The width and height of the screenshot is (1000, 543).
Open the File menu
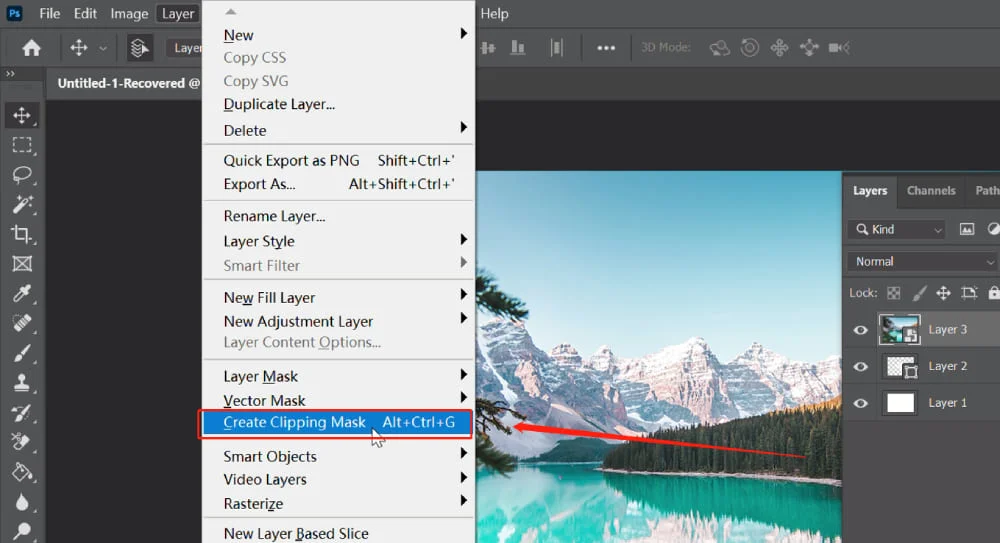pos(49,13)
